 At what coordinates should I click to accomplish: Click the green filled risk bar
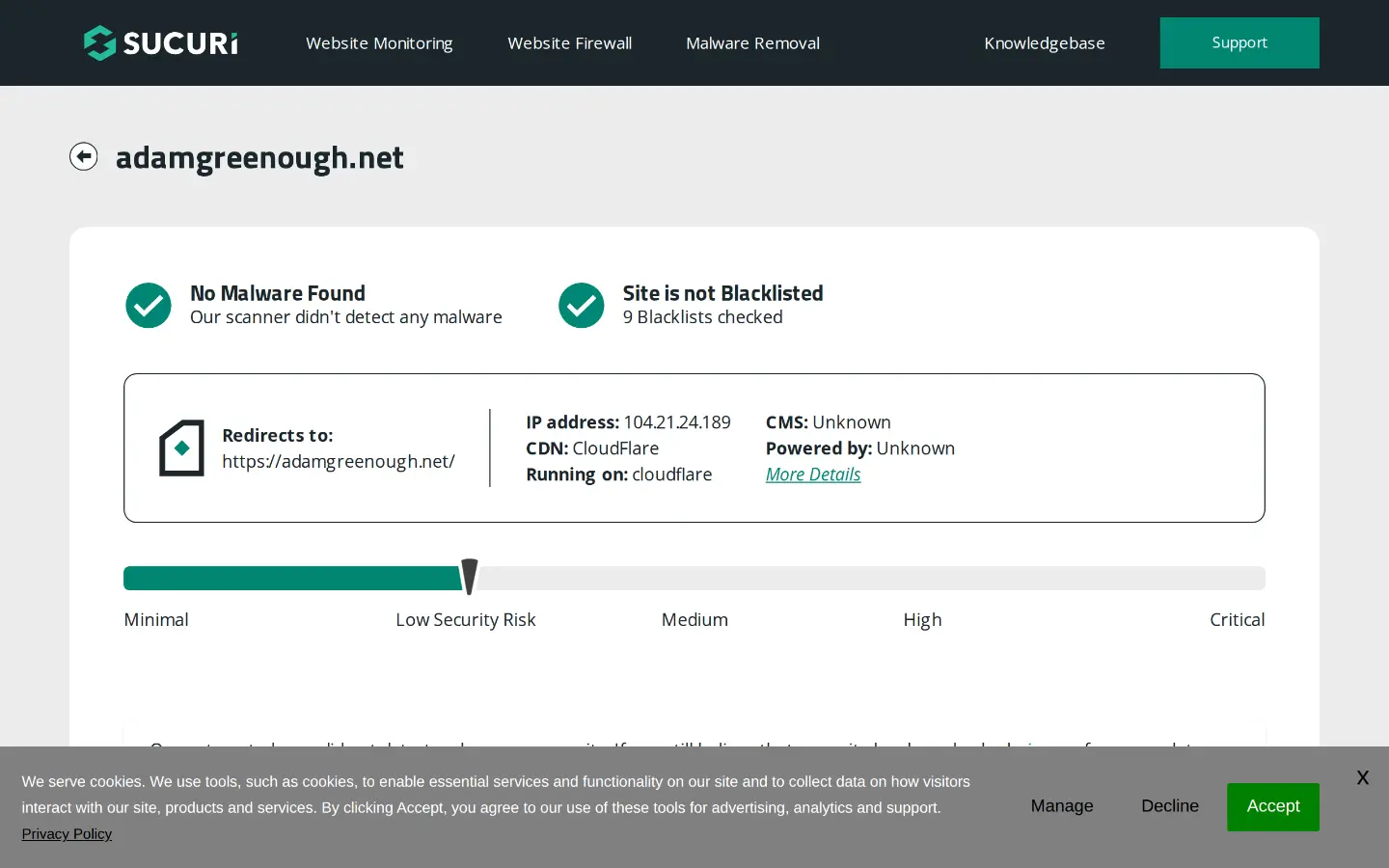click(x=293, y=578)
